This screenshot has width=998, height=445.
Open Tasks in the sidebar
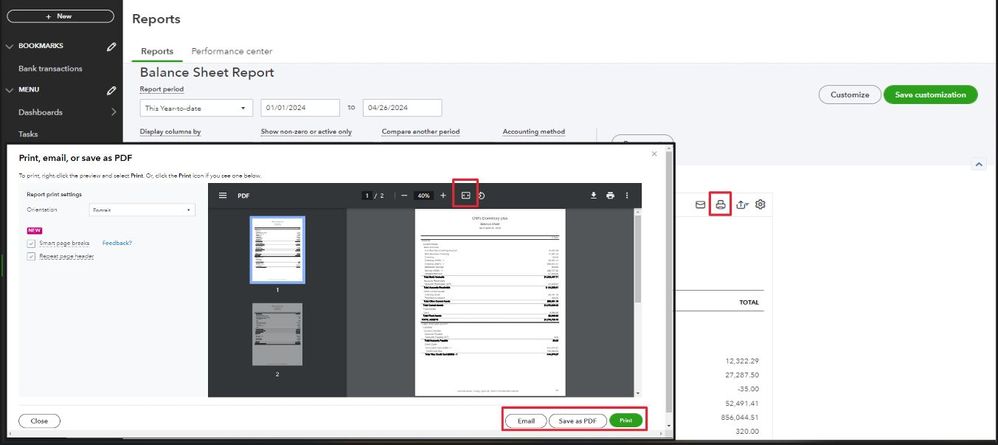tap(28, 134)
